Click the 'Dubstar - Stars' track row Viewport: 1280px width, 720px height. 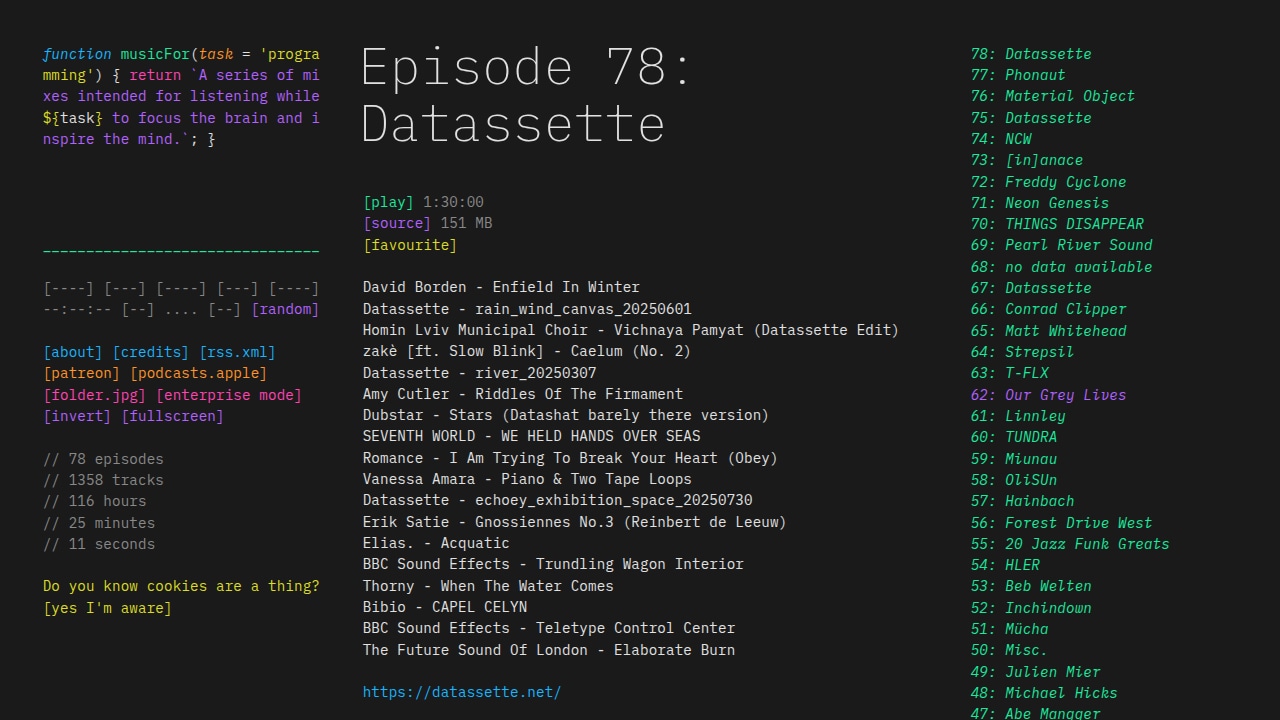(x=566, y=415)
